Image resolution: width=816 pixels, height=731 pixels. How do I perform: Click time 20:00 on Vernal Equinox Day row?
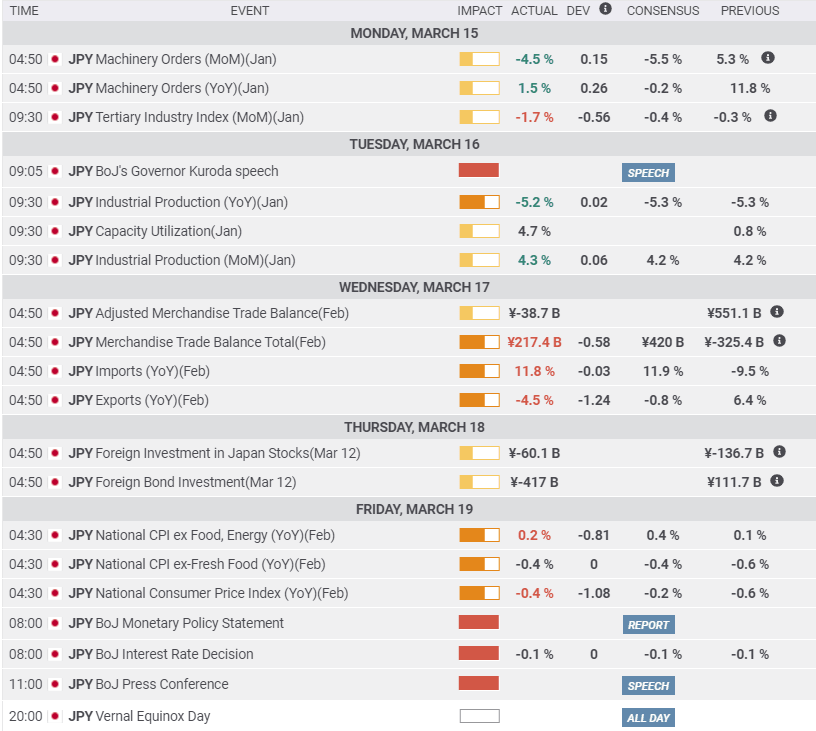[x=26, y=716]
